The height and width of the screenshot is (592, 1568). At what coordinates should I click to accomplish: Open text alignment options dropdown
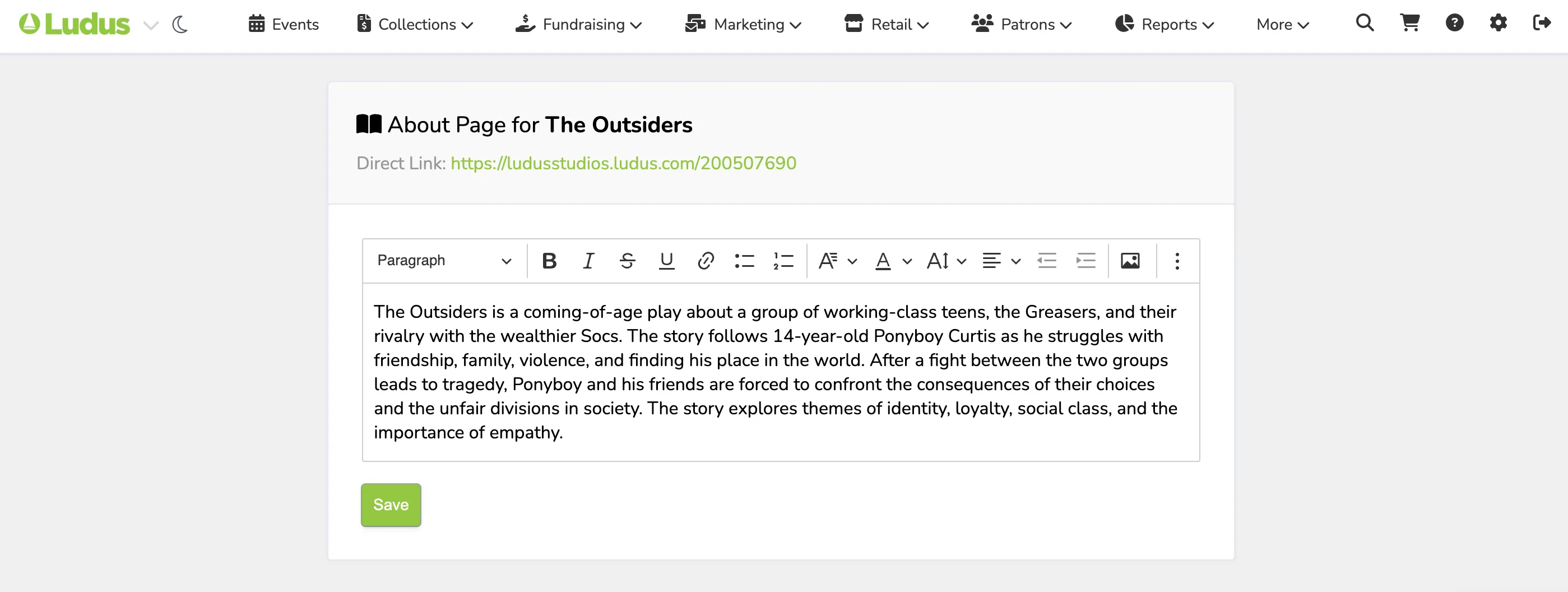(x=1001, y=261)
